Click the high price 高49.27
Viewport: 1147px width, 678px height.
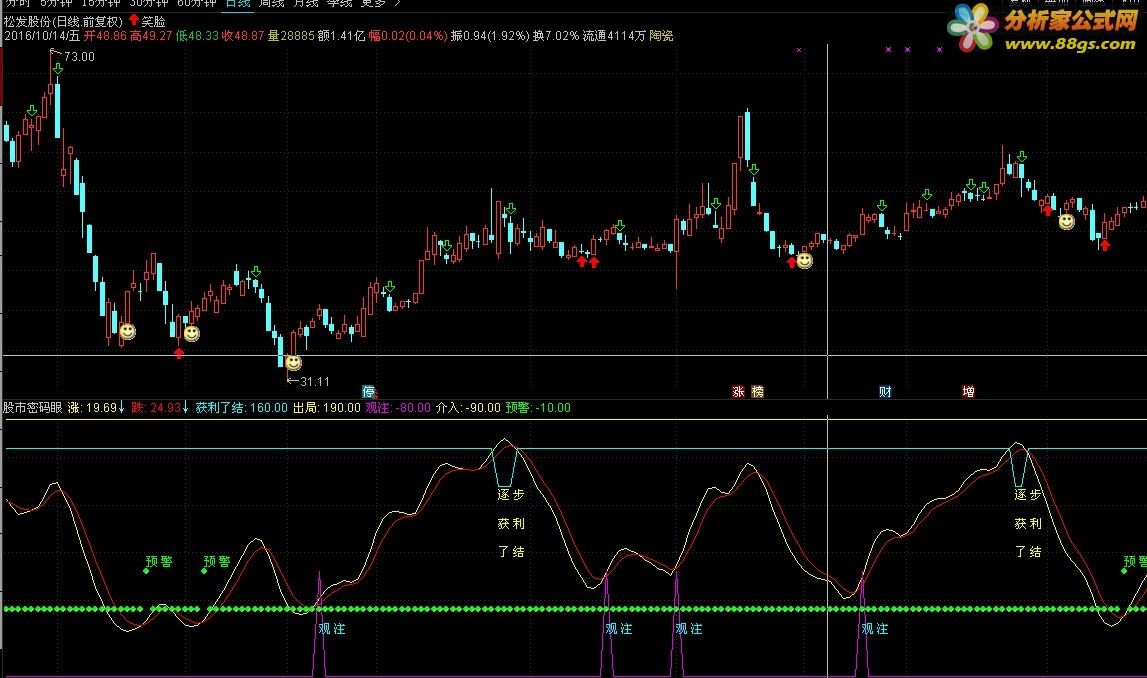point(151,35)
